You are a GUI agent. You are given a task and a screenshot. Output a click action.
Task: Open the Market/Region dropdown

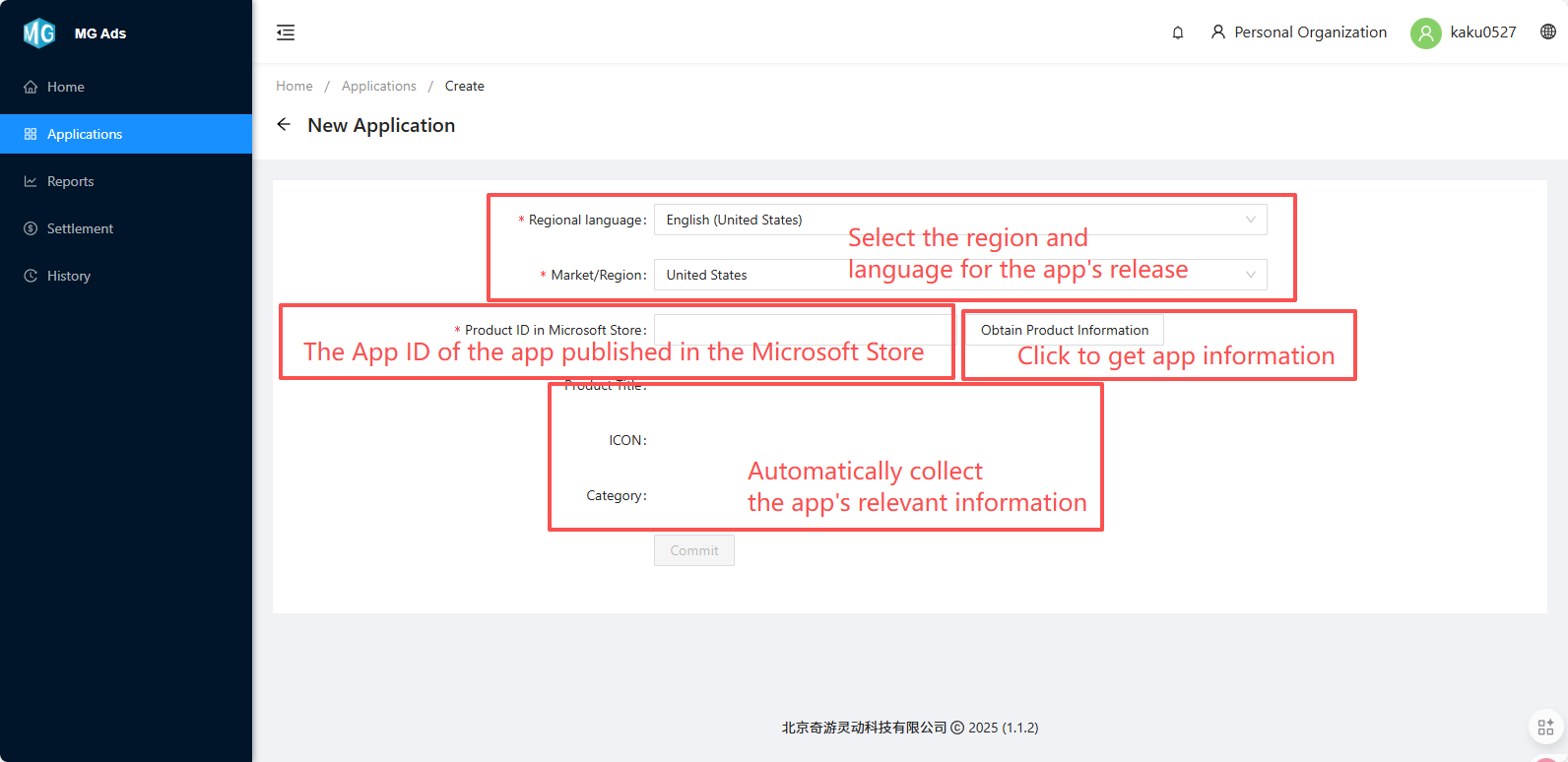click(x=959, y=275)
